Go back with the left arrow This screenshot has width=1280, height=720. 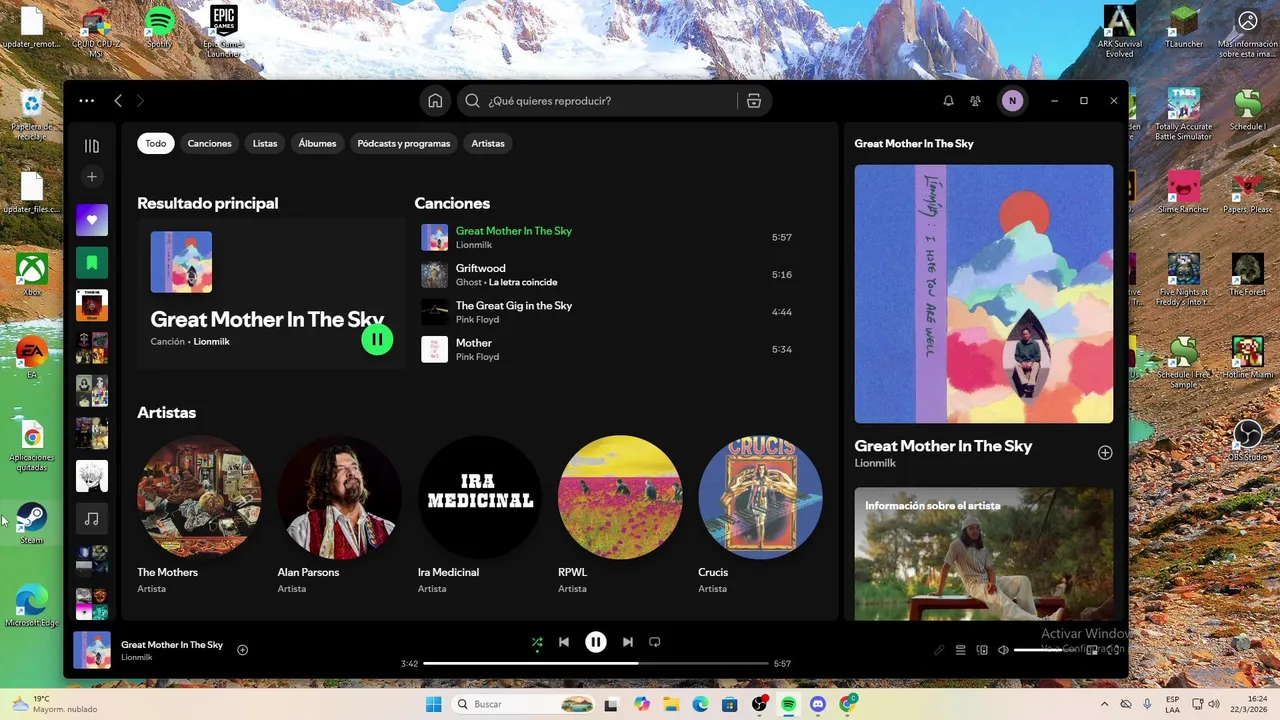point(118,101)
